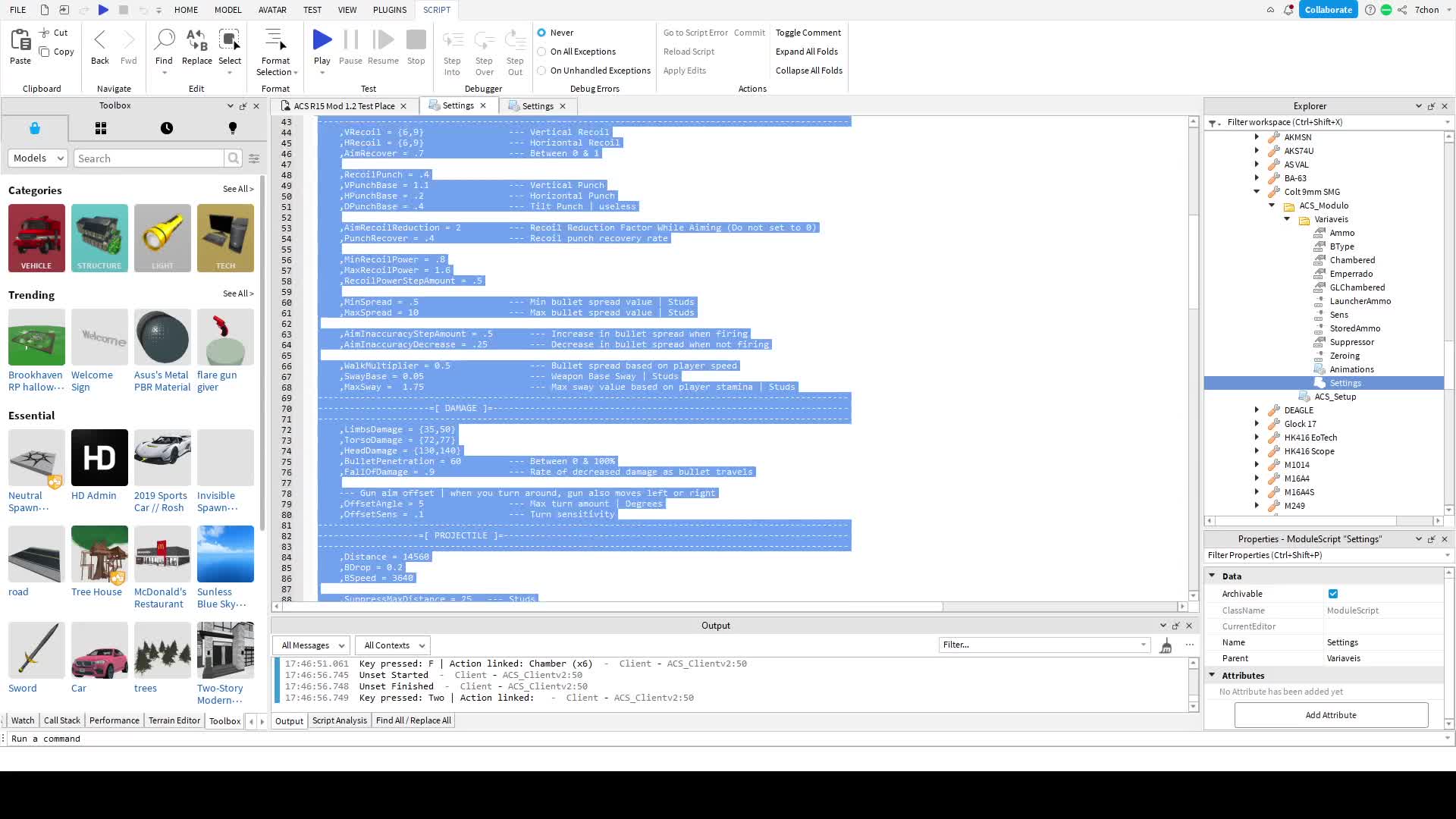Image resolution: width=1456 pixels, height=819 pixels.
Task: Collapse the Colt 9mm SMG tree node
Action: pos(1257,192)
